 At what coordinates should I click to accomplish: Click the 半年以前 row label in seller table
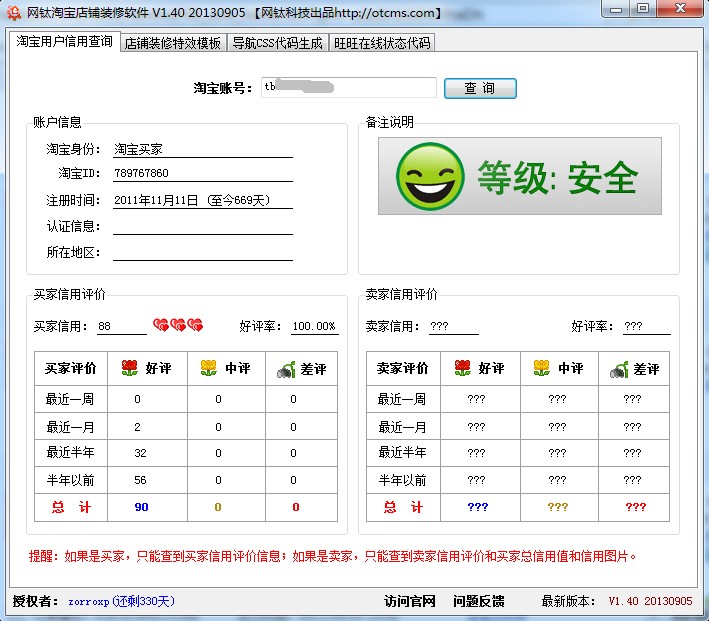click(x=402, y=480)
